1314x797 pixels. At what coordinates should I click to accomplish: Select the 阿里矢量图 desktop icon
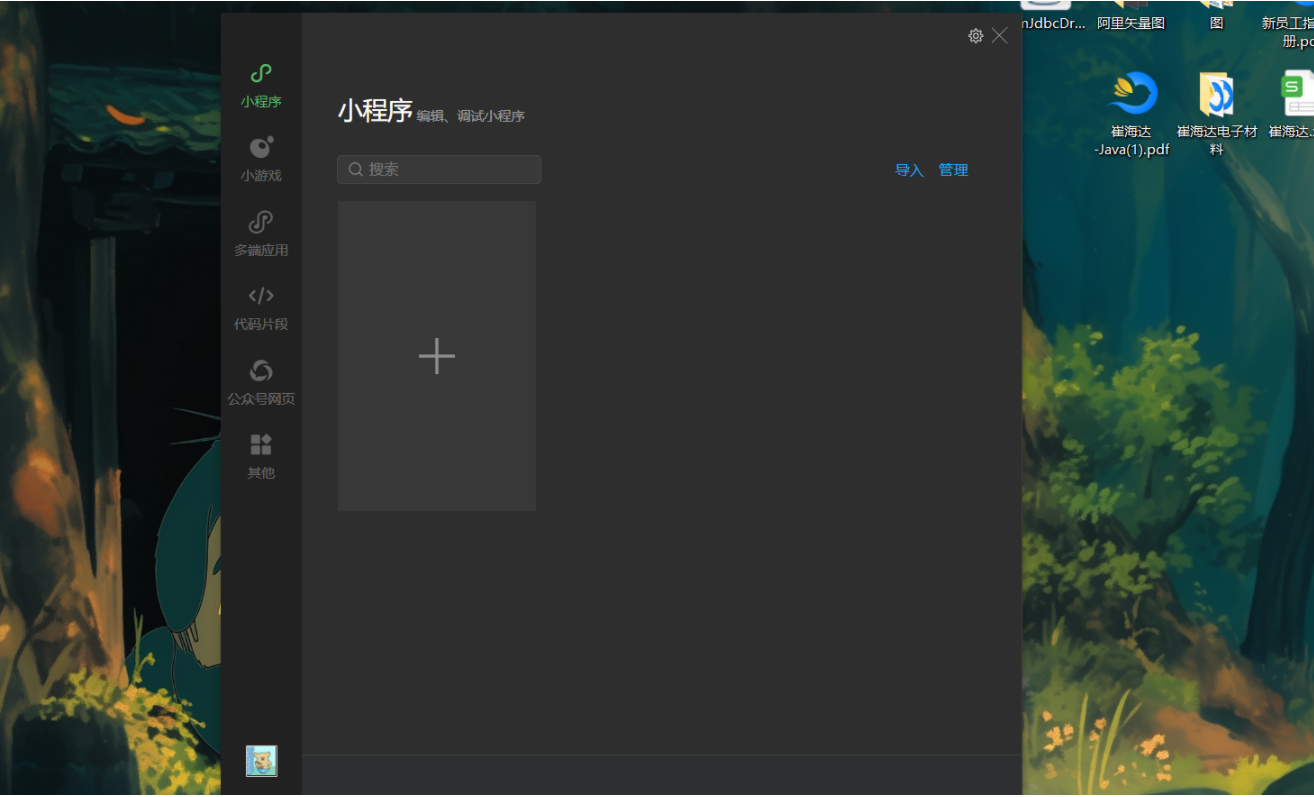tap(1131, 17)
